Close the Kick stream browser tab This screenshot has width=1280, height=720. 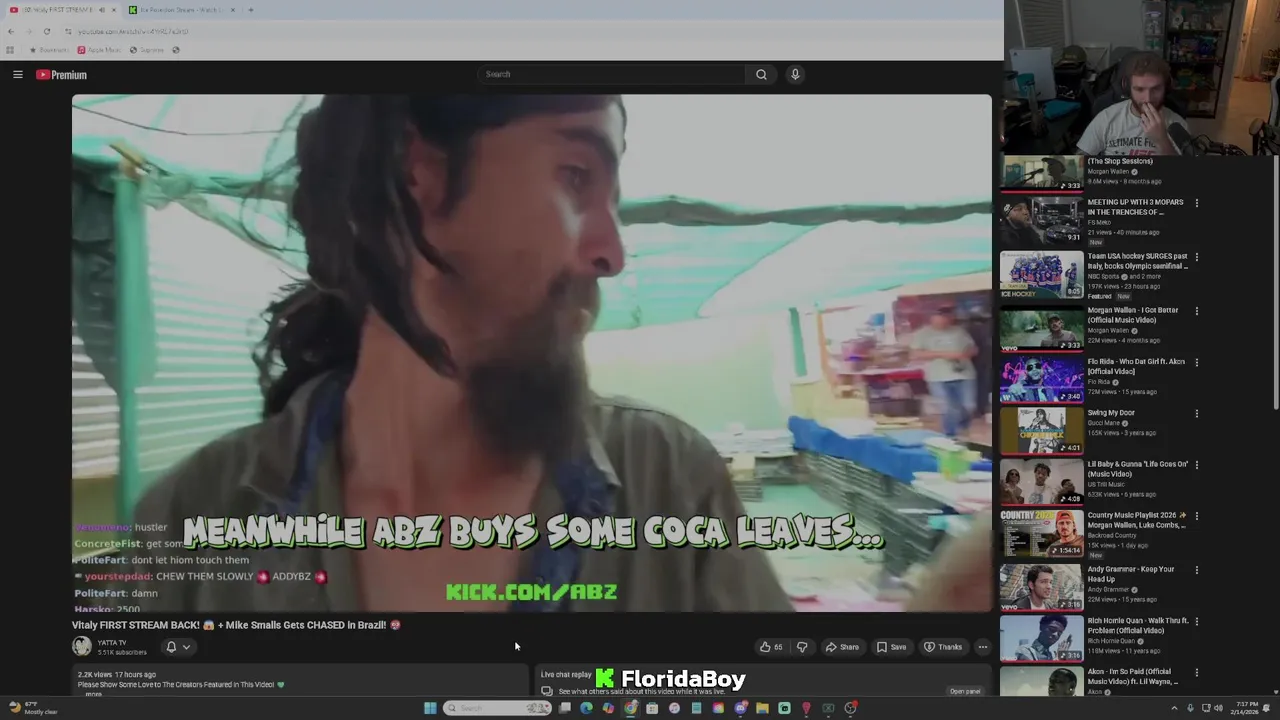pyautogui.click(x=232, y=10)
